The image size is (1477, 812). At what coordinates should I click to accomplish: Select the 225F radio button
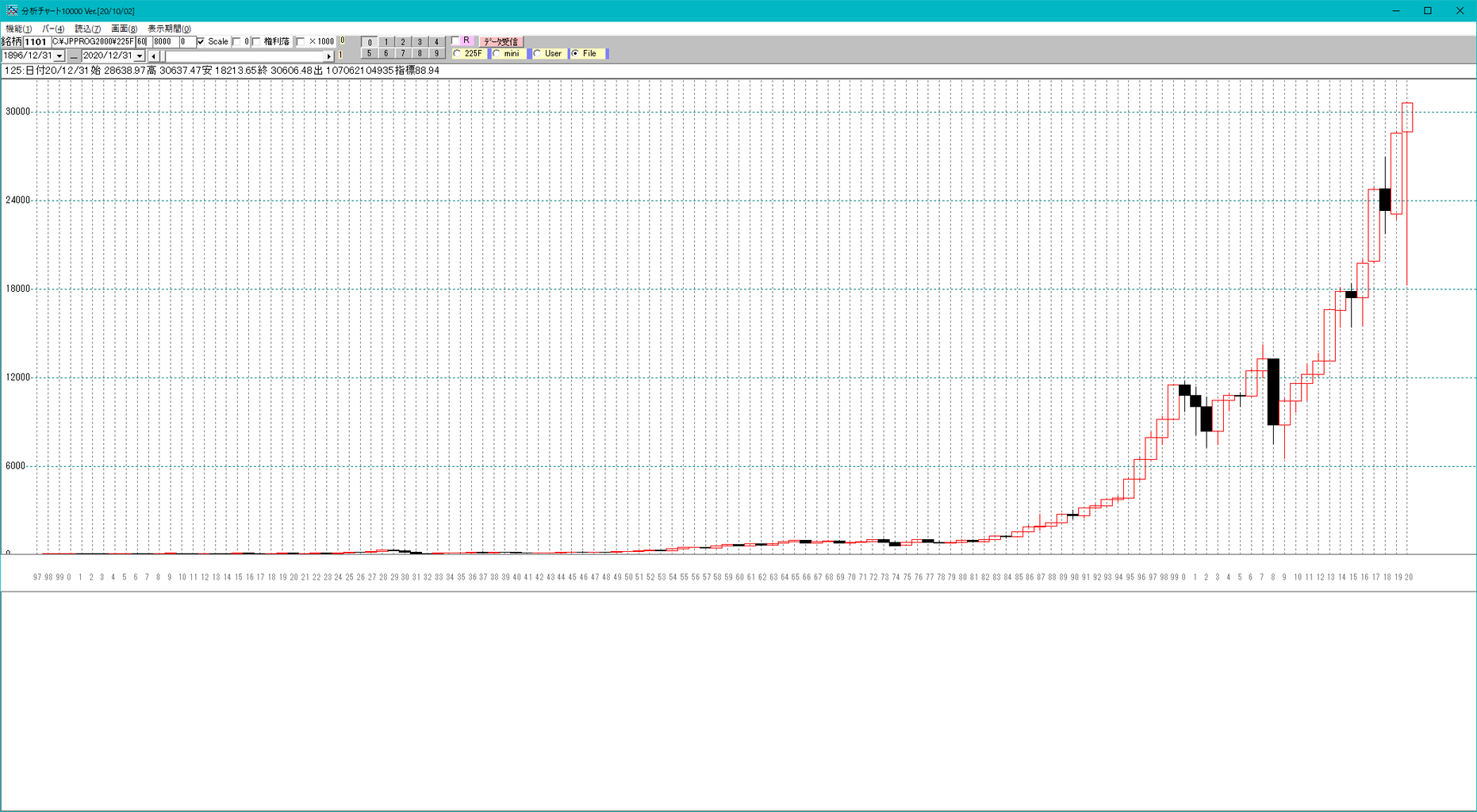458,54
